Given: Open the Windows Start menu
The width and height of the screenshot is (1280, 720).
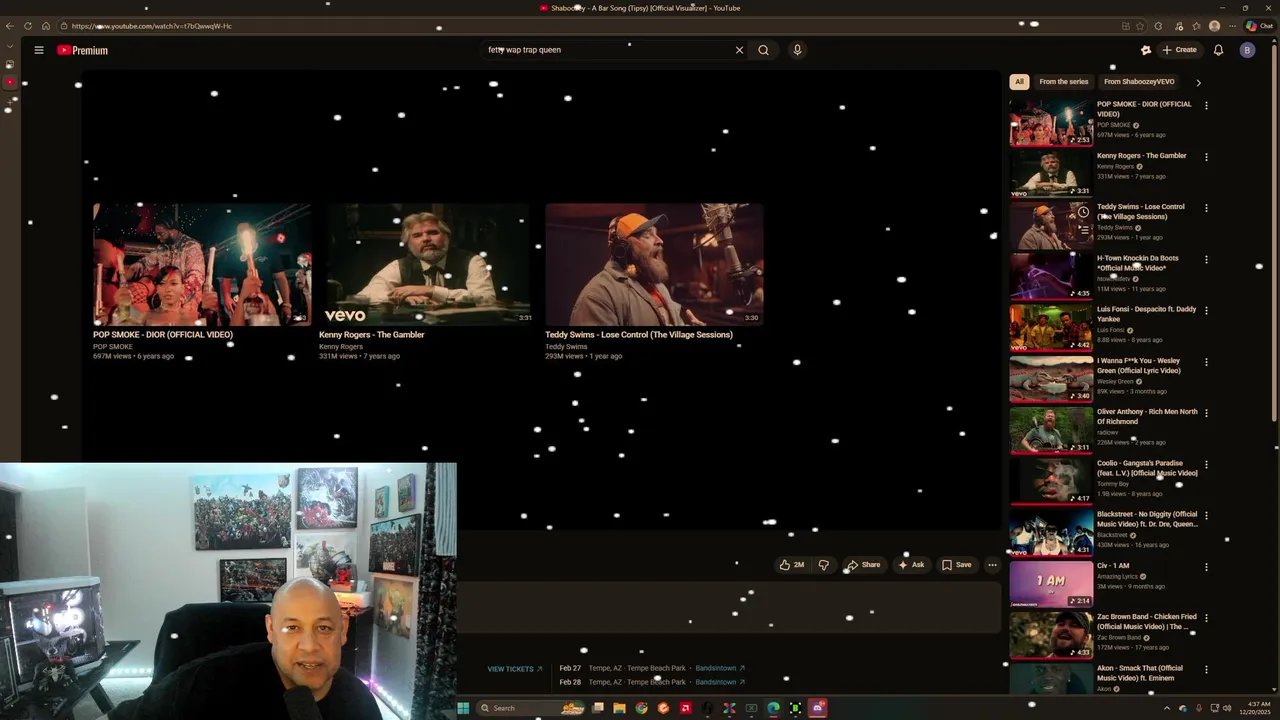Looking at the screenshot, I should coord(463,708).
